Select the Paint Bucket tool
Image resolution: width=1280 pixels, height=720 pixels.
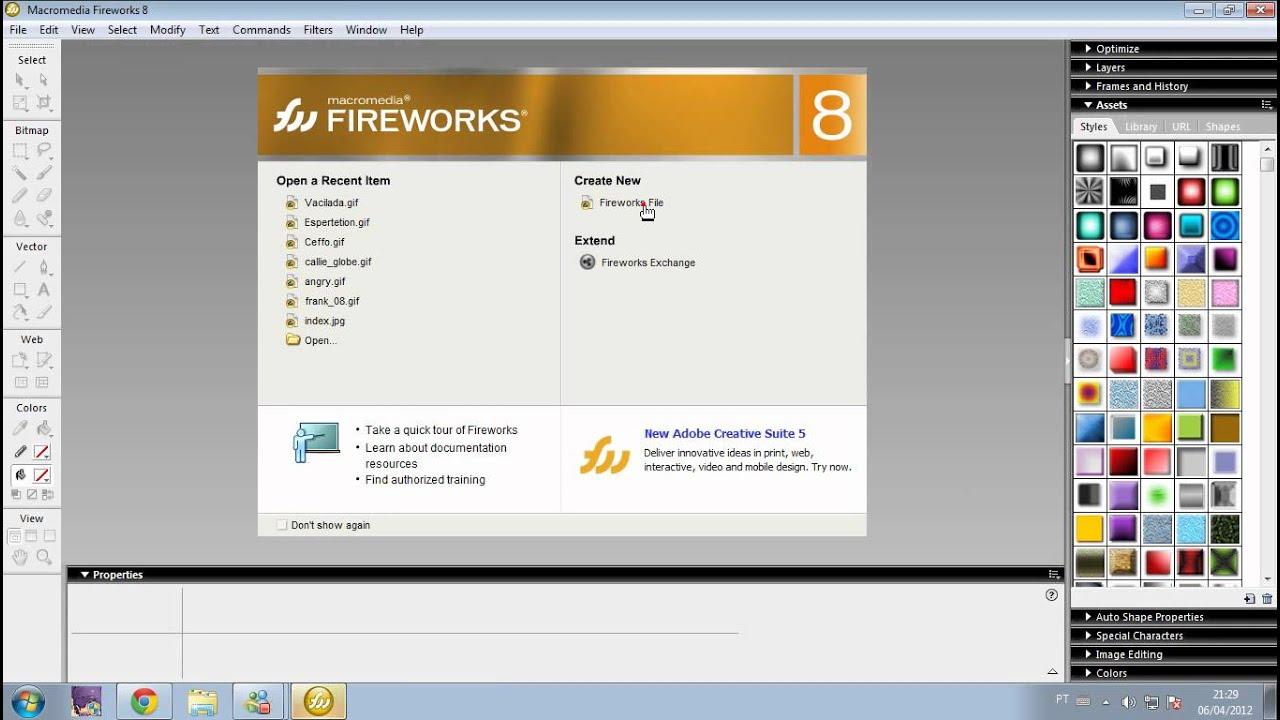(x=43, y=428)
